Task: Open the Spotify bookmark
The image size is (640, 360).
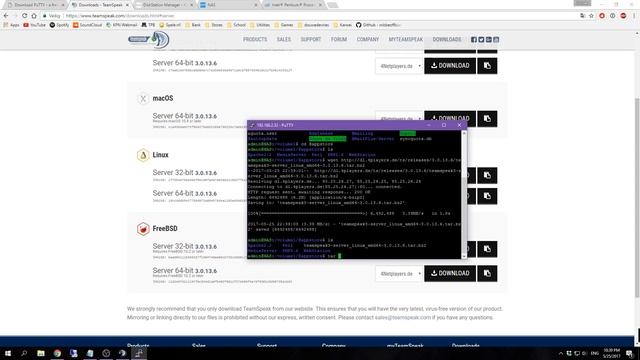Action: tap(59, 25)
